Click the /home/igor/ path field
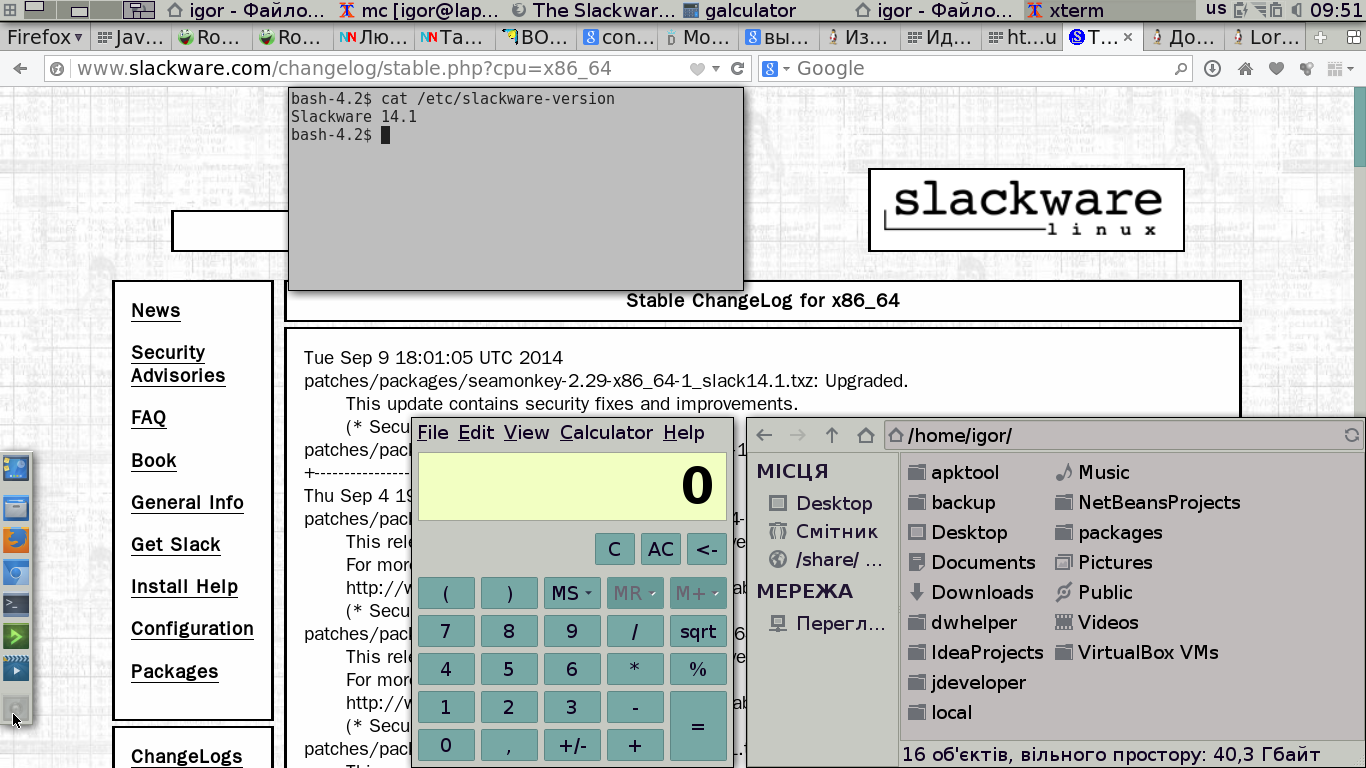This screenshot has width=1366, height=768. click(1123, 435)
